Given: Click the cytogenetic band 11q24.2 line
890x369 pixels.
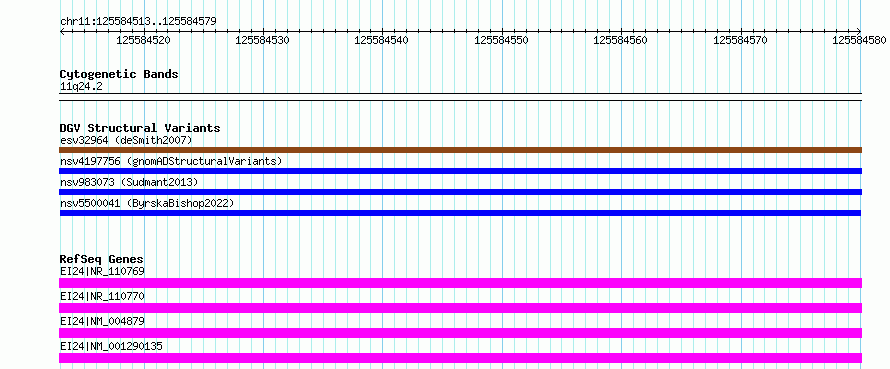Looking at the screenshot, I should point(460,97).
